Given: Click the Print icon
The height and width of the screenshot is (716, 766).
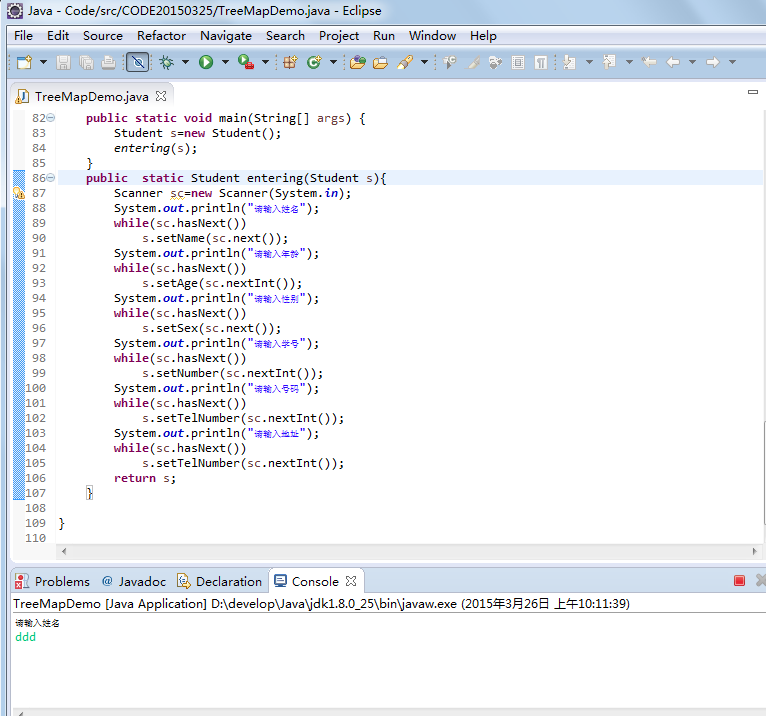Looking at the screenshot, I should point(108,63).
